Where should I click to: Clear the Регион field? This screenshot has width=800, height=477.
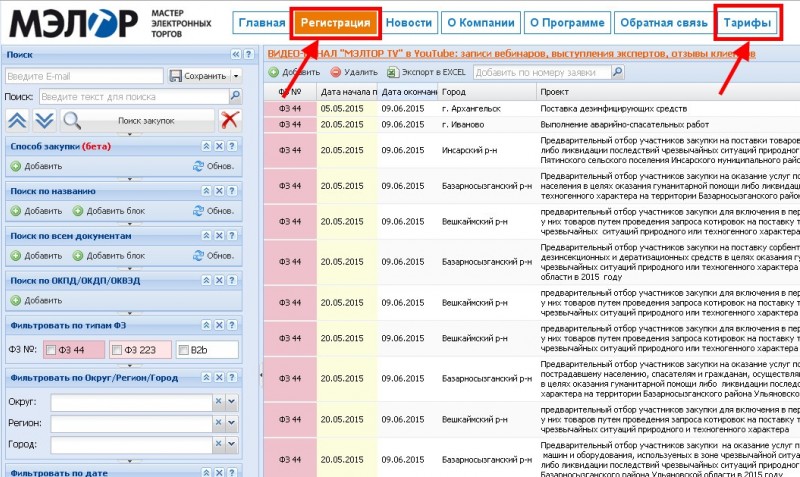pyautogui.click(x=218, y=423)
